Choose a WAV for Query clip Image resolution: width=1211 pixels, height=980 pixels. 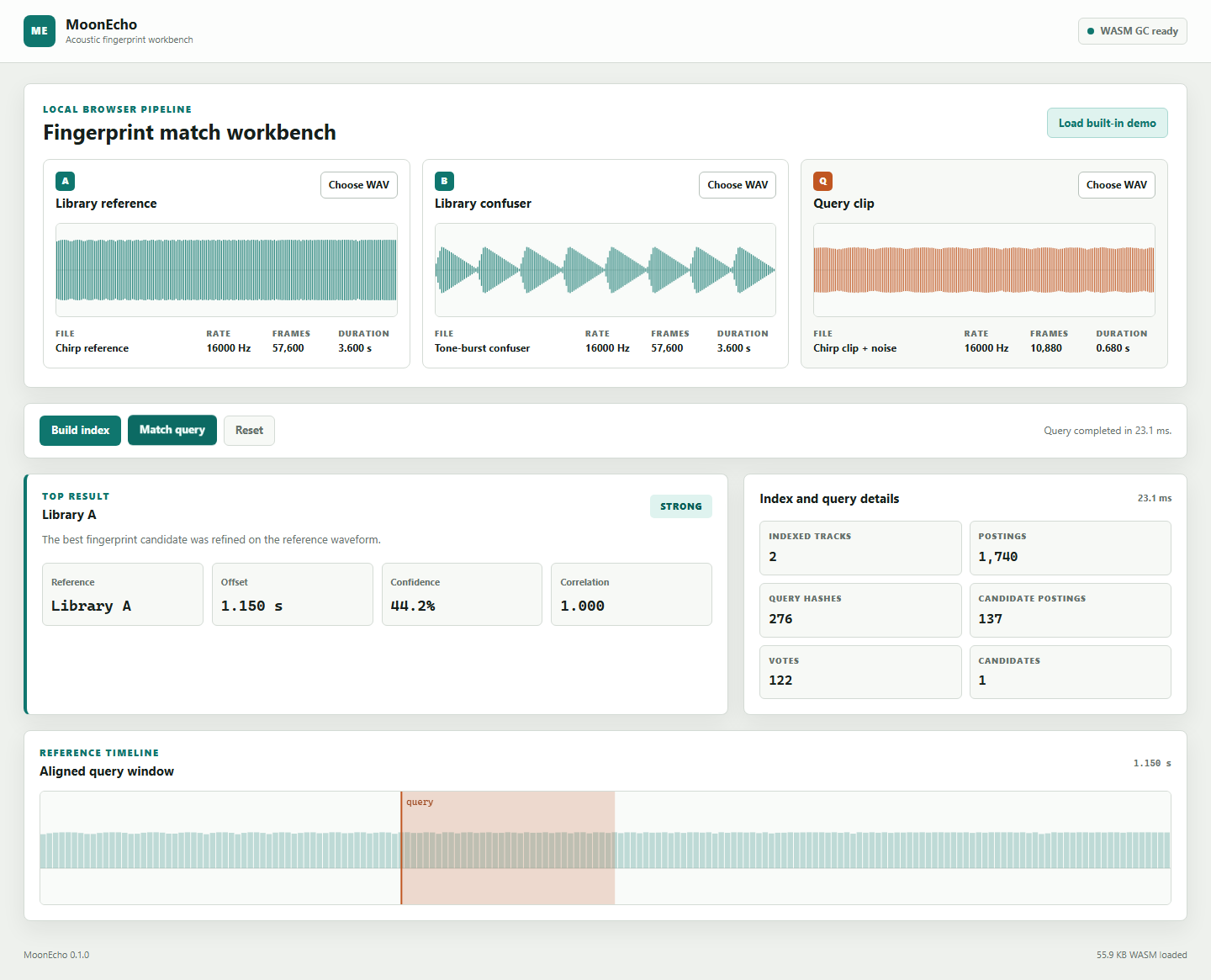click(1116, 185)
